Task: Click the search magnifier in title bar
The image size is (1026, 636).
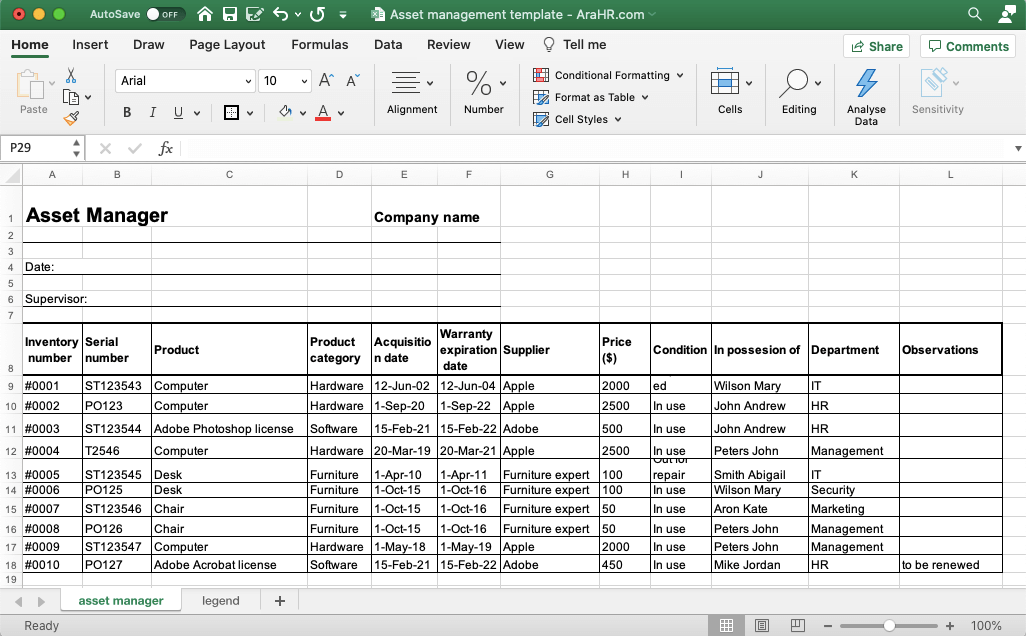Action: point(975,15)
